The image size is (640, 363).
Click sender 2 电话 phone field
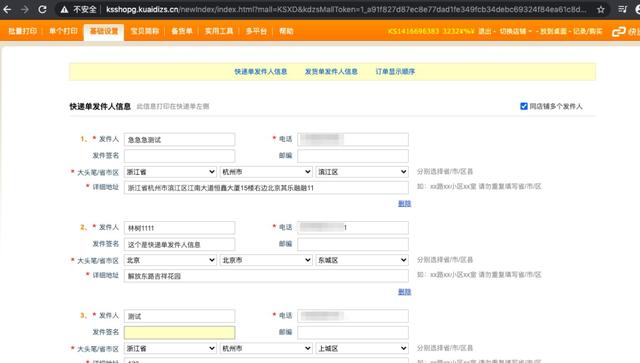coord(353,228)
